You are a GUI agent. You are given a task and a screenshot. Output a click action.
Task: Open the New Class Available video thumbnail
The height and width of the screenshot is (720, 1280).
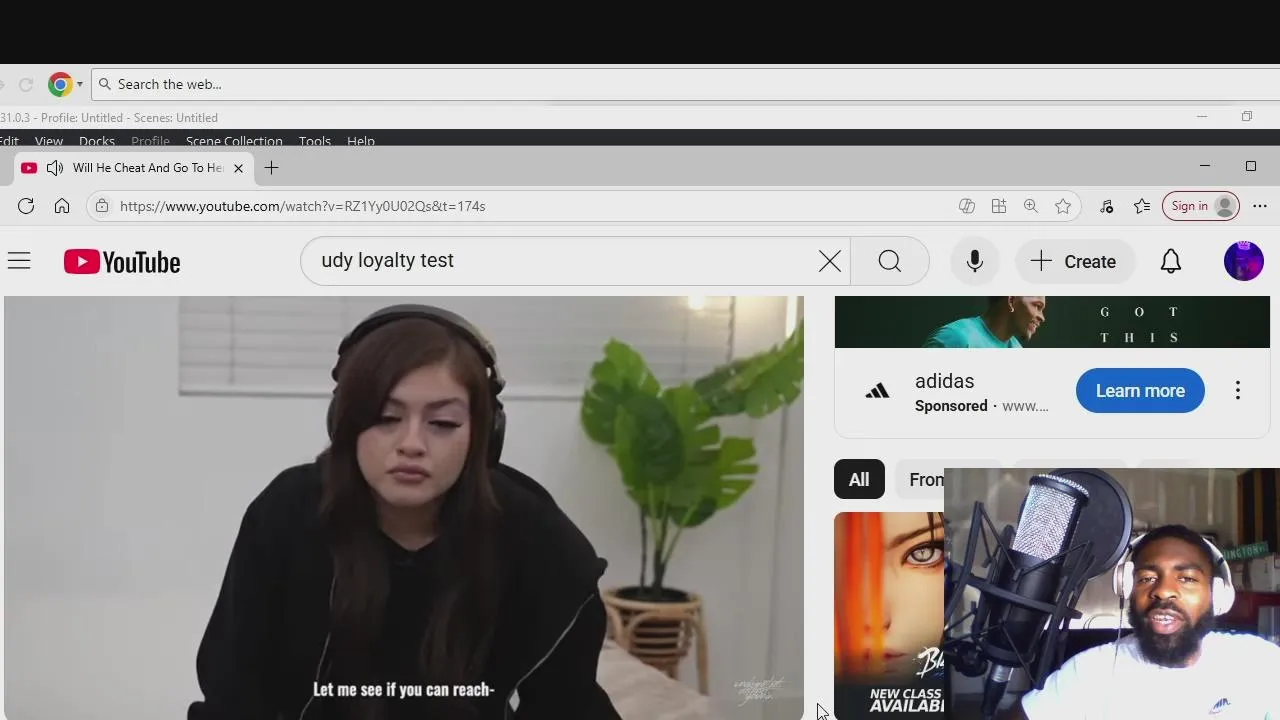(889, 615)
